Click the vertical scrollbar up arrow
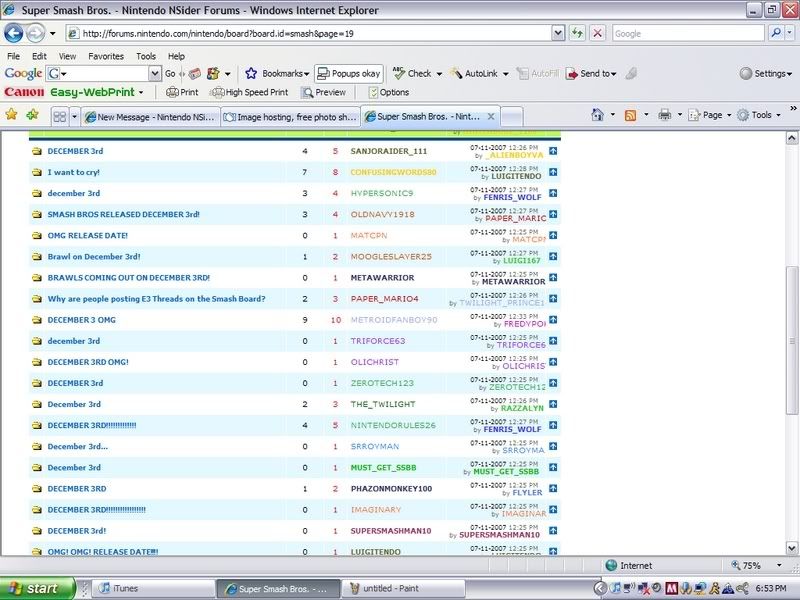 [791, 137]
